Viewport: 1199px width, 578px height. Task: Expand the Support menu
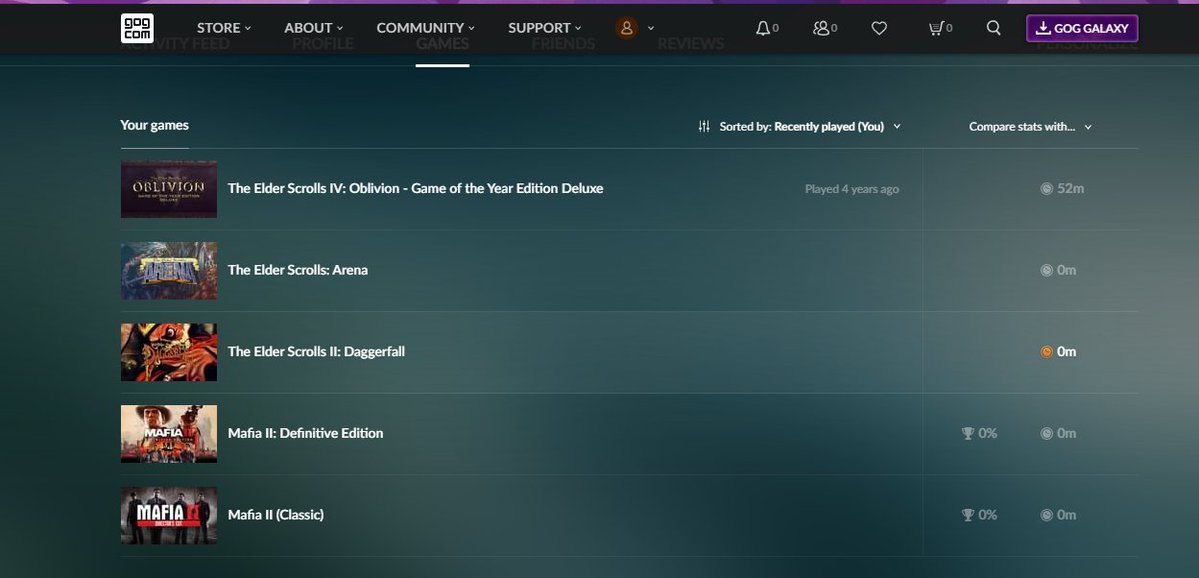(544, 28)
